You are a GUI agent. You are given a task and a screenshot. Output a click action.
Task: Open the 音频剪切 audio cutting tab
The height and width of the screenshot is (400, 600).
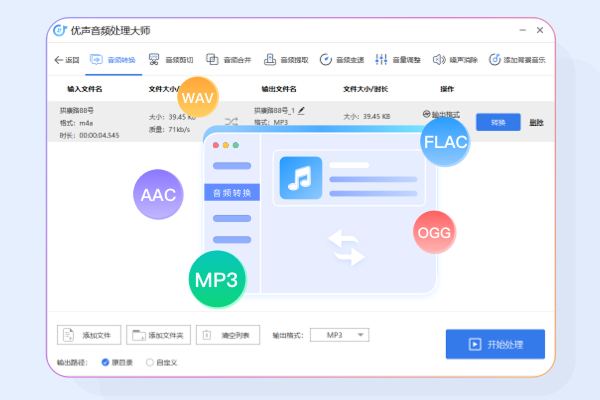[172, 60]
